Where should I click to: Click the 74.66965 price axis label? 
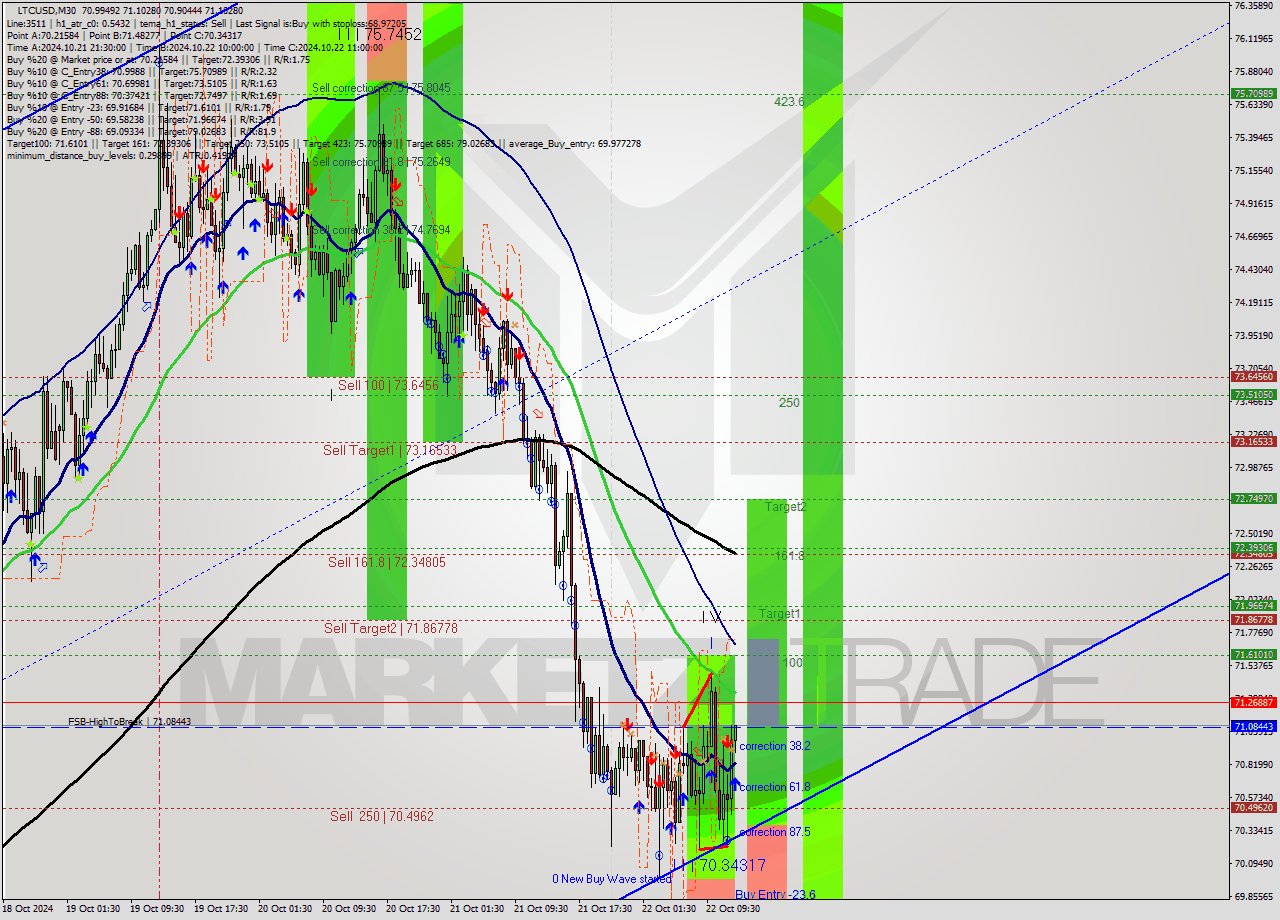[1254, 237]
